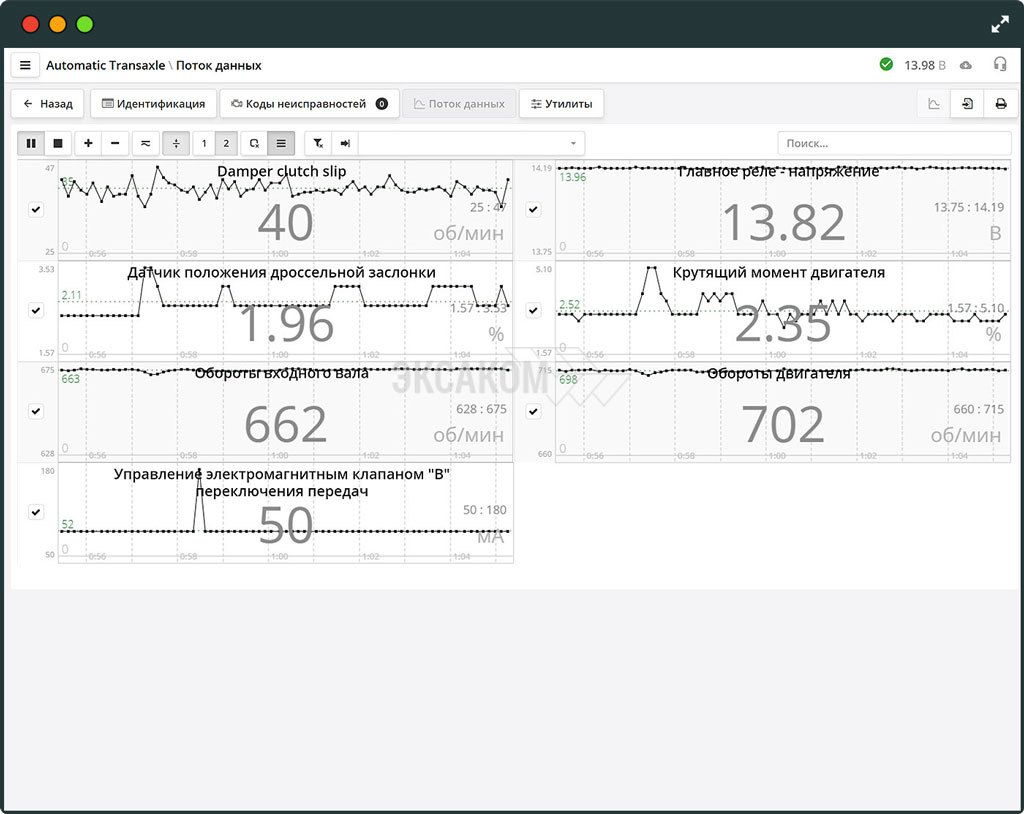Pause the data stream
The width and height of the screenshot is (1024, 814).
click(31, 143)
